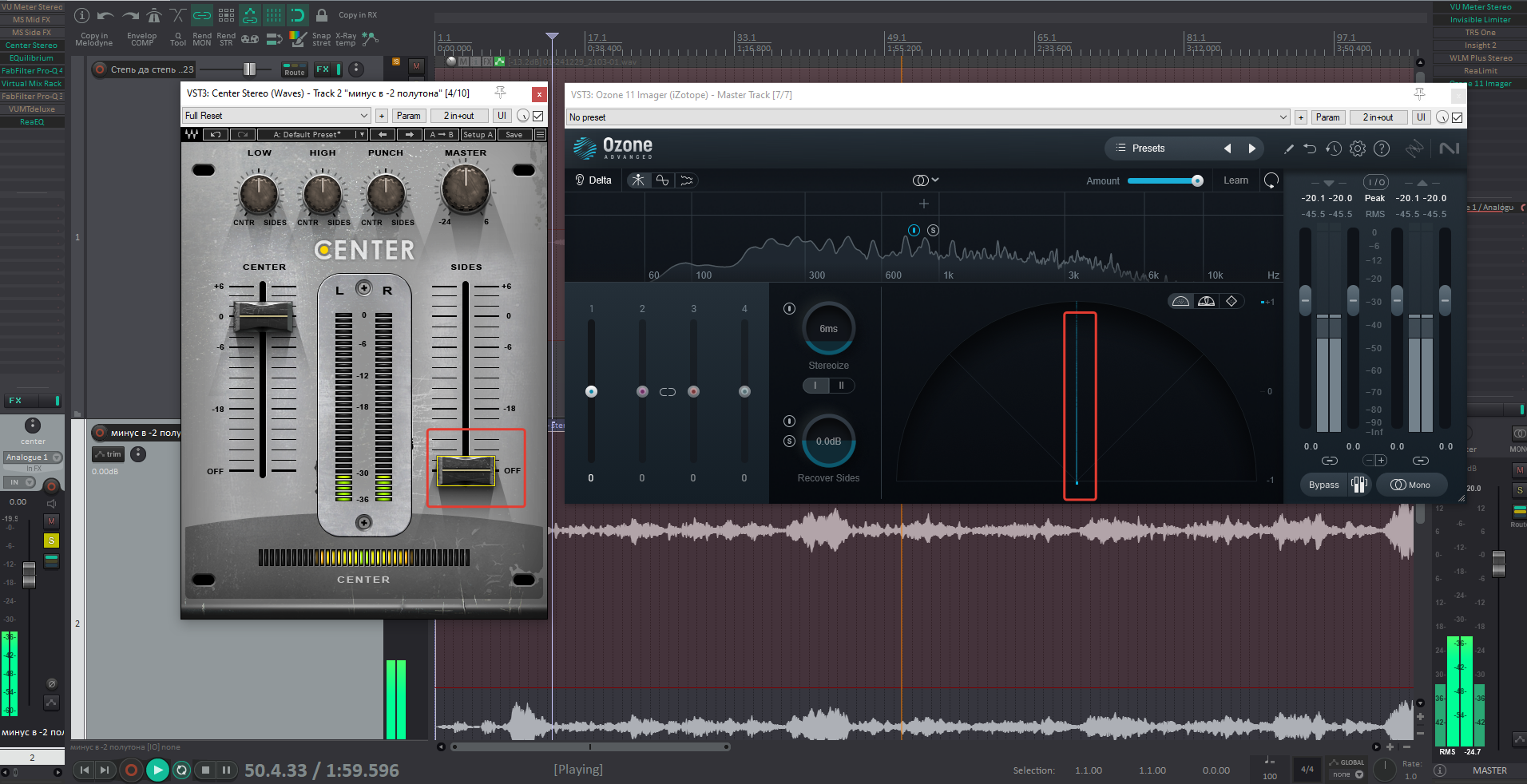
Task: Click the transport Stop button
Action: click(x=205, y=770)
